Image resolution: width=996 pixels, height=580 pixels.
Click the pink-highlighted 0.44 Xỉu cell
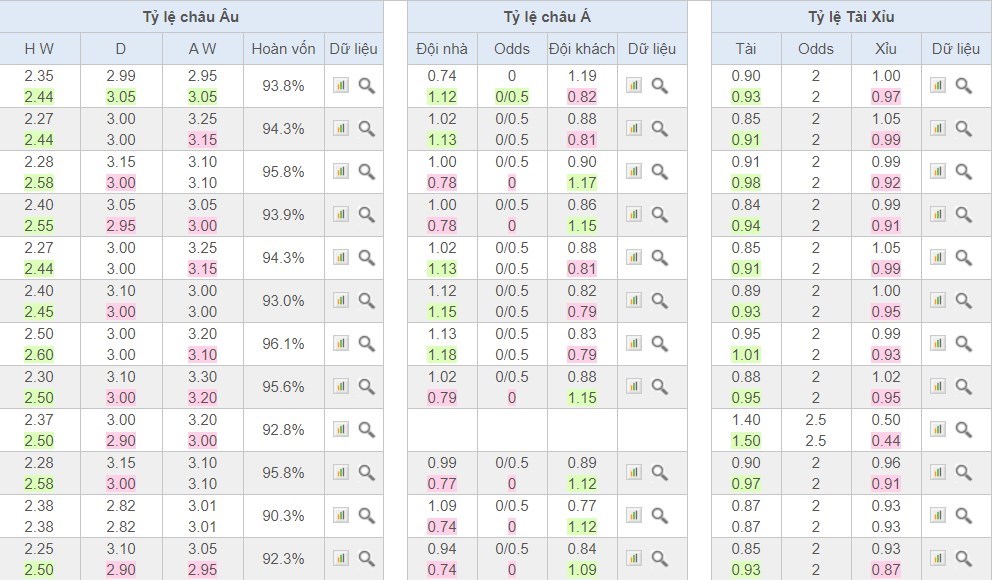pyautogui.click(x=886, y=441)
